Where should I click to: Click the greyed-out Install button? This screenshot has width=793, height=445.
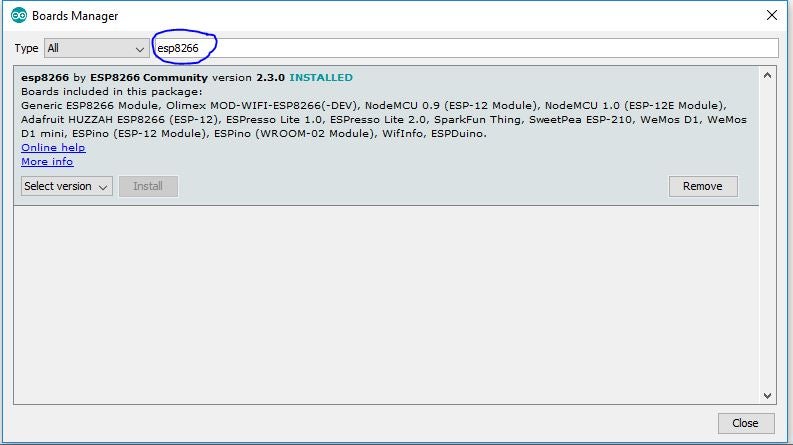coord(148,186)
